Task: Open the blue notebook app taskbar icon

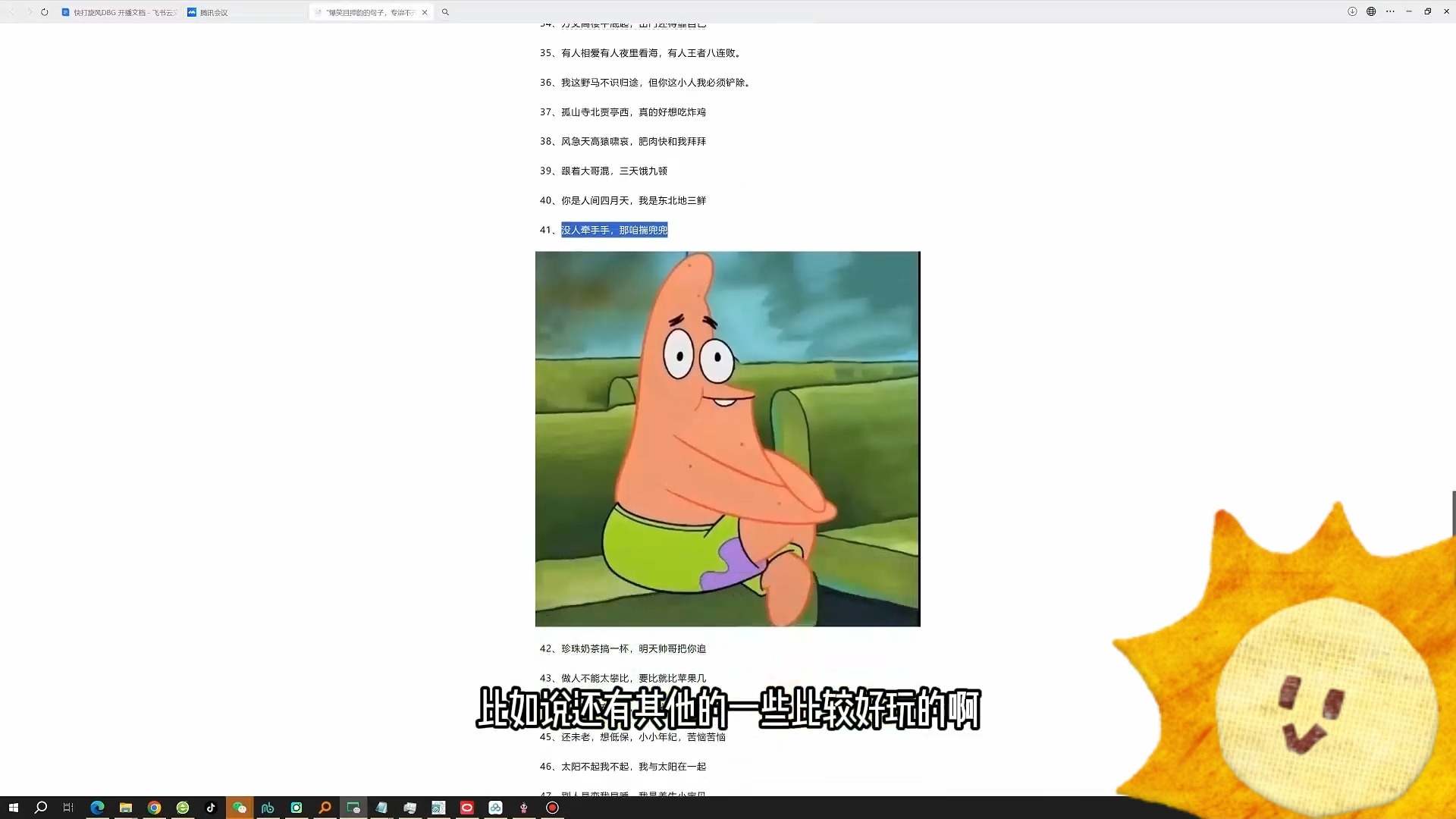Action: point(381,808)
